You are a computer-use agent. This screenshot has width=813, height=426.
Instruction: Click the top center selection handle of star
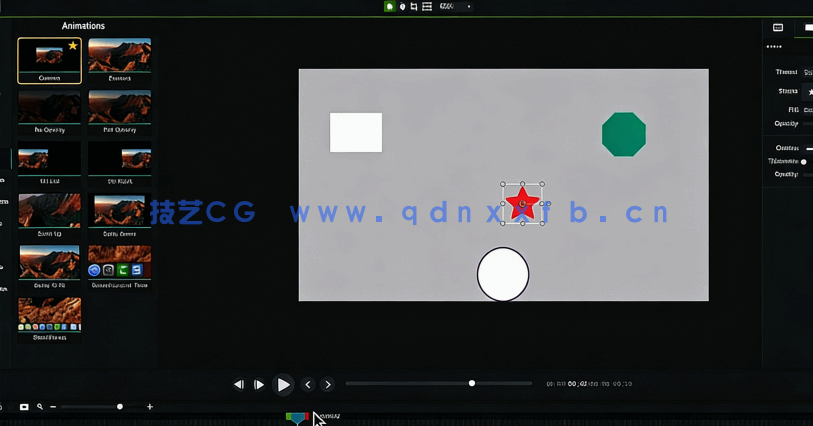tap(523, 184)
